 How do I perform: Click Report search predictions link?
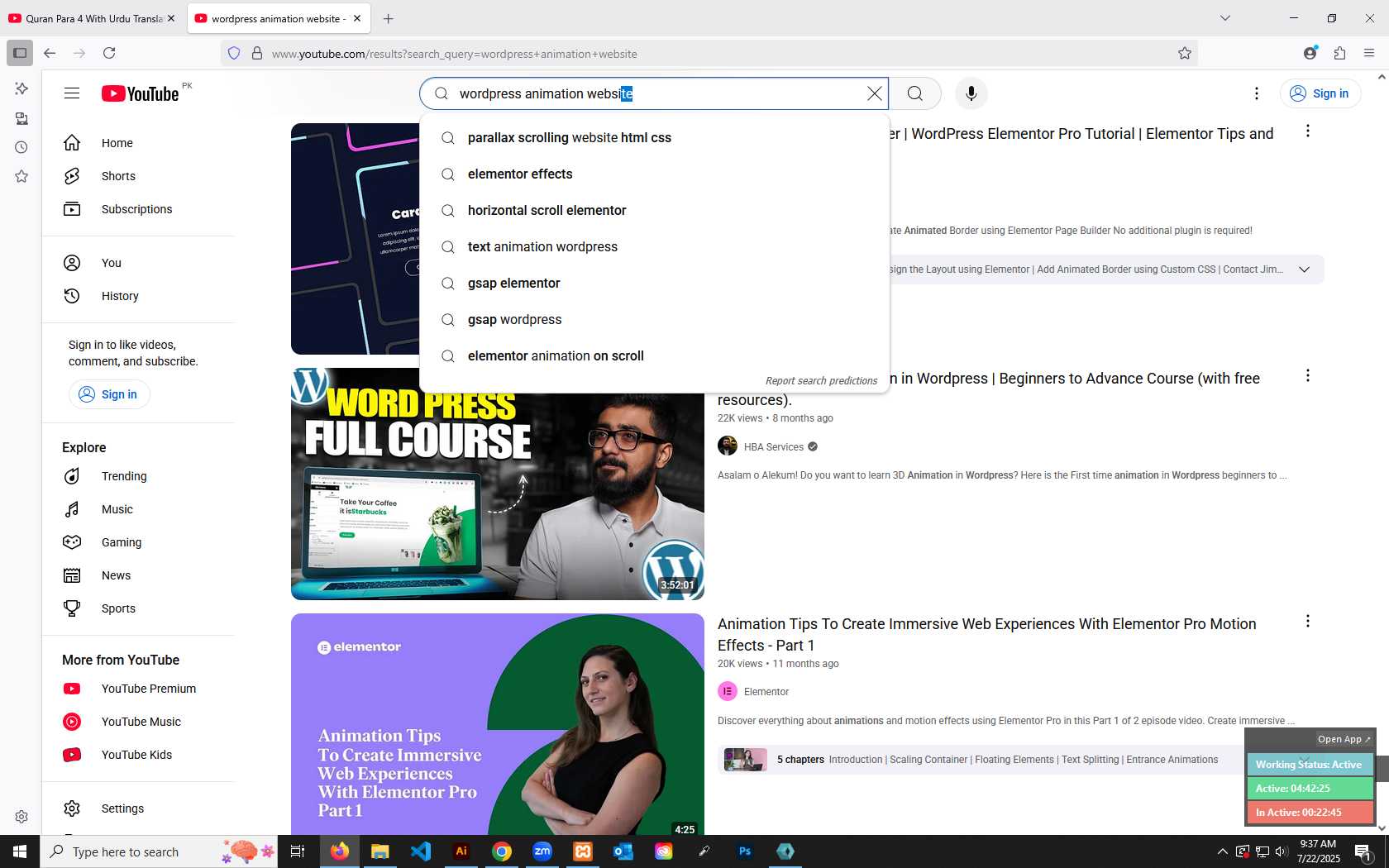pos(821,381)
